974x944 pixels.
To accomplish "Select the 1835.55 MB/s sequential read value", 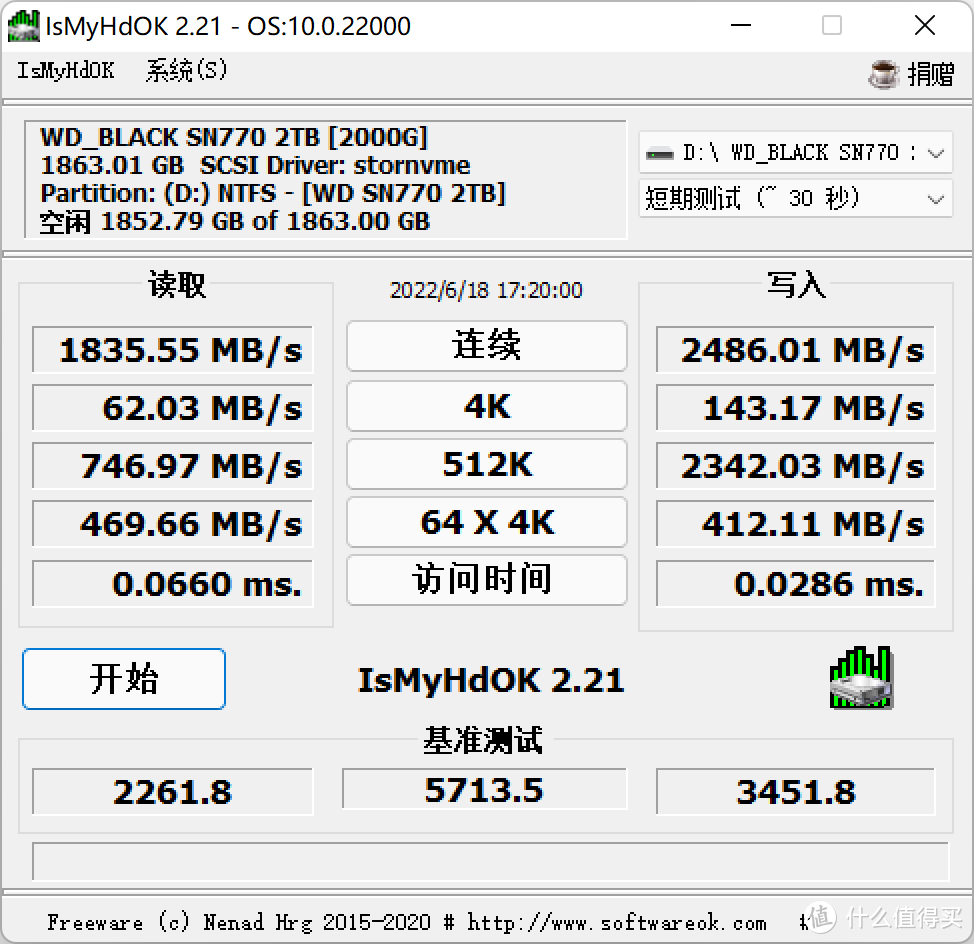I will point(173,350).
